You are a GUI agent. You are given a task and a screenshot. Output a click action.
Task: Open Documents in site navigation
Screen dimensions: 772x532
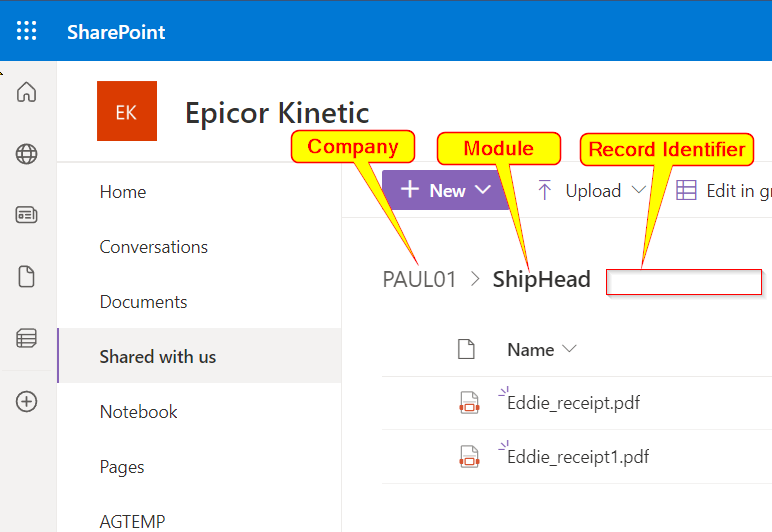point(143,302)
